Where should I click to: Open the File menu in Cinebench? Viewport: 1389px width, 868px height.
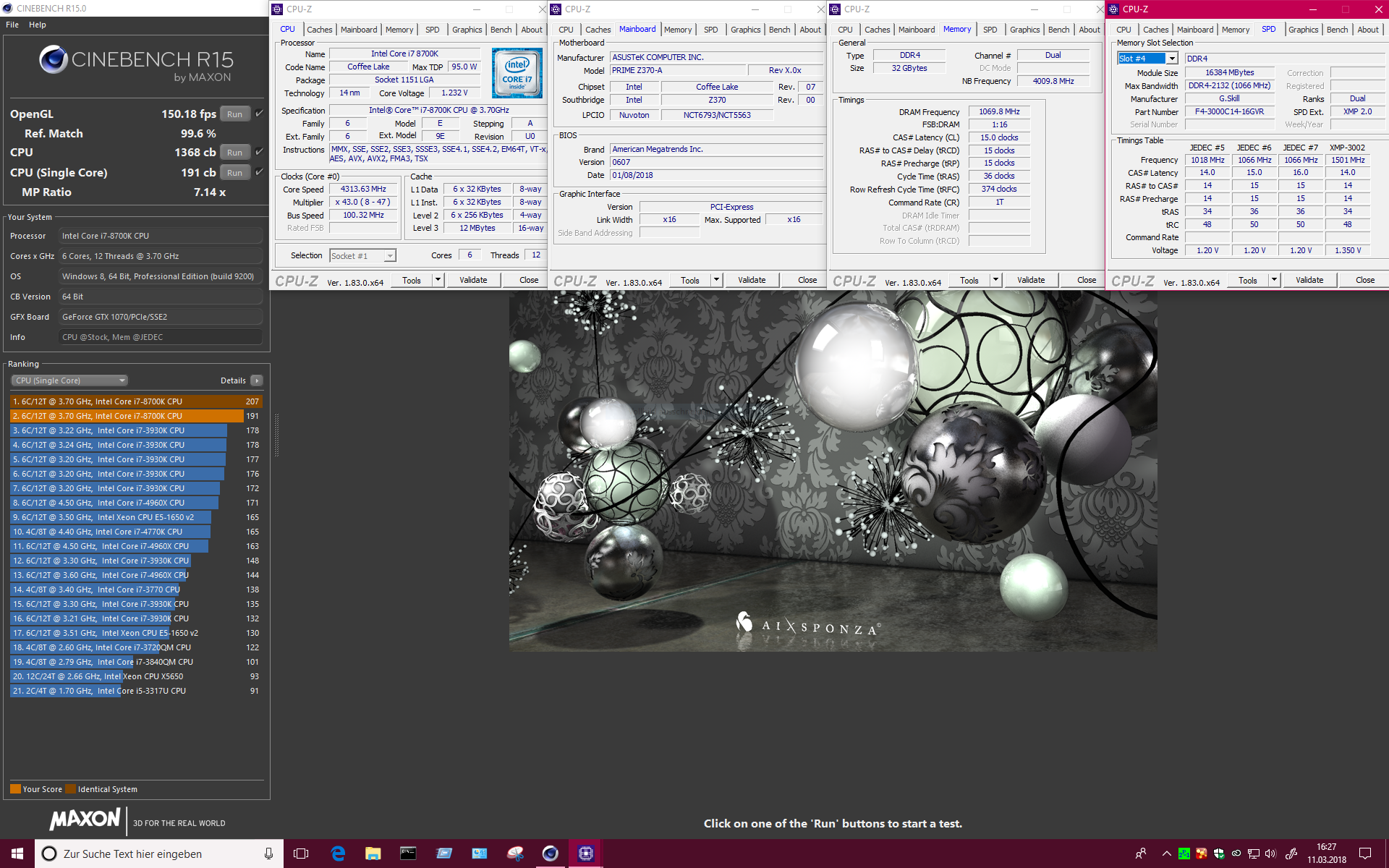click(12, 25)
